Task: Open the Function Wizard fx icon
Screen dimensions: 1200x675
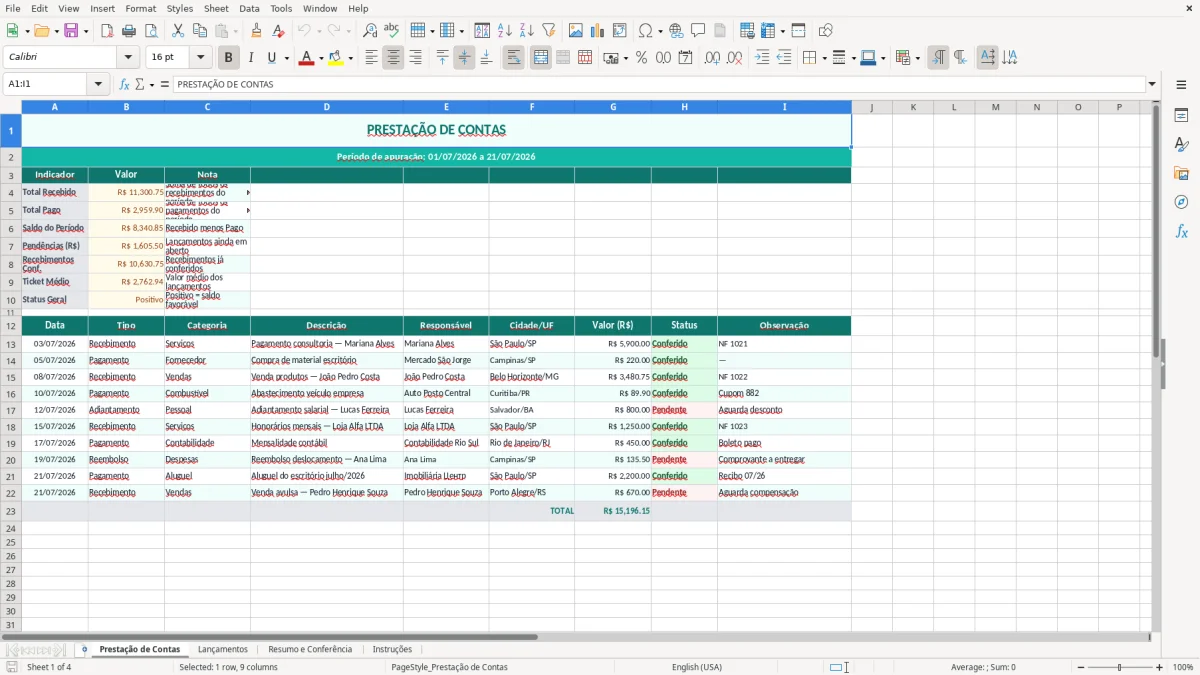Action: tap(125, 84)
